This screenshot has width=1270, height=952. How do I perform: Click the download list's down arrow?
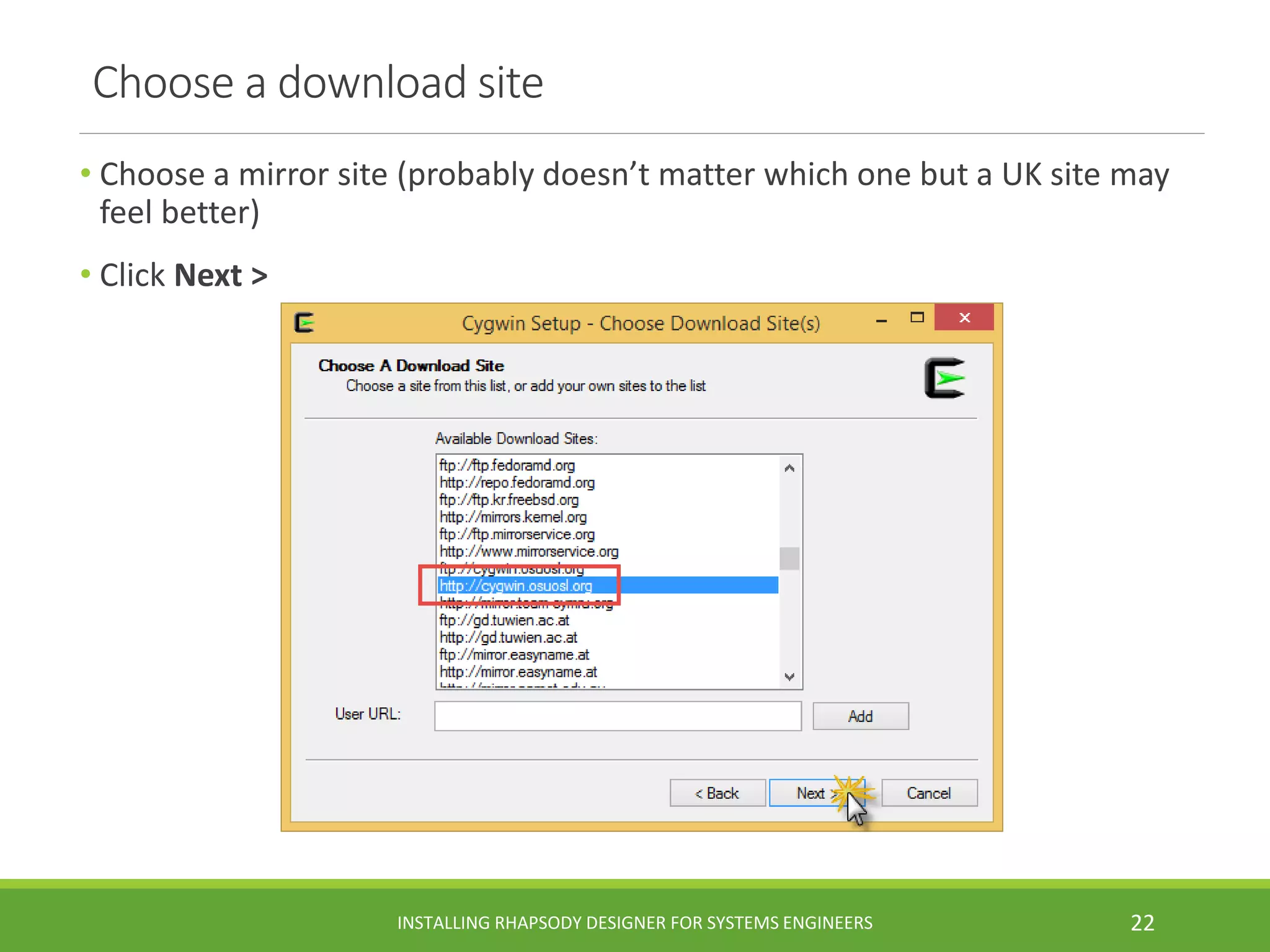pos(789,676)
